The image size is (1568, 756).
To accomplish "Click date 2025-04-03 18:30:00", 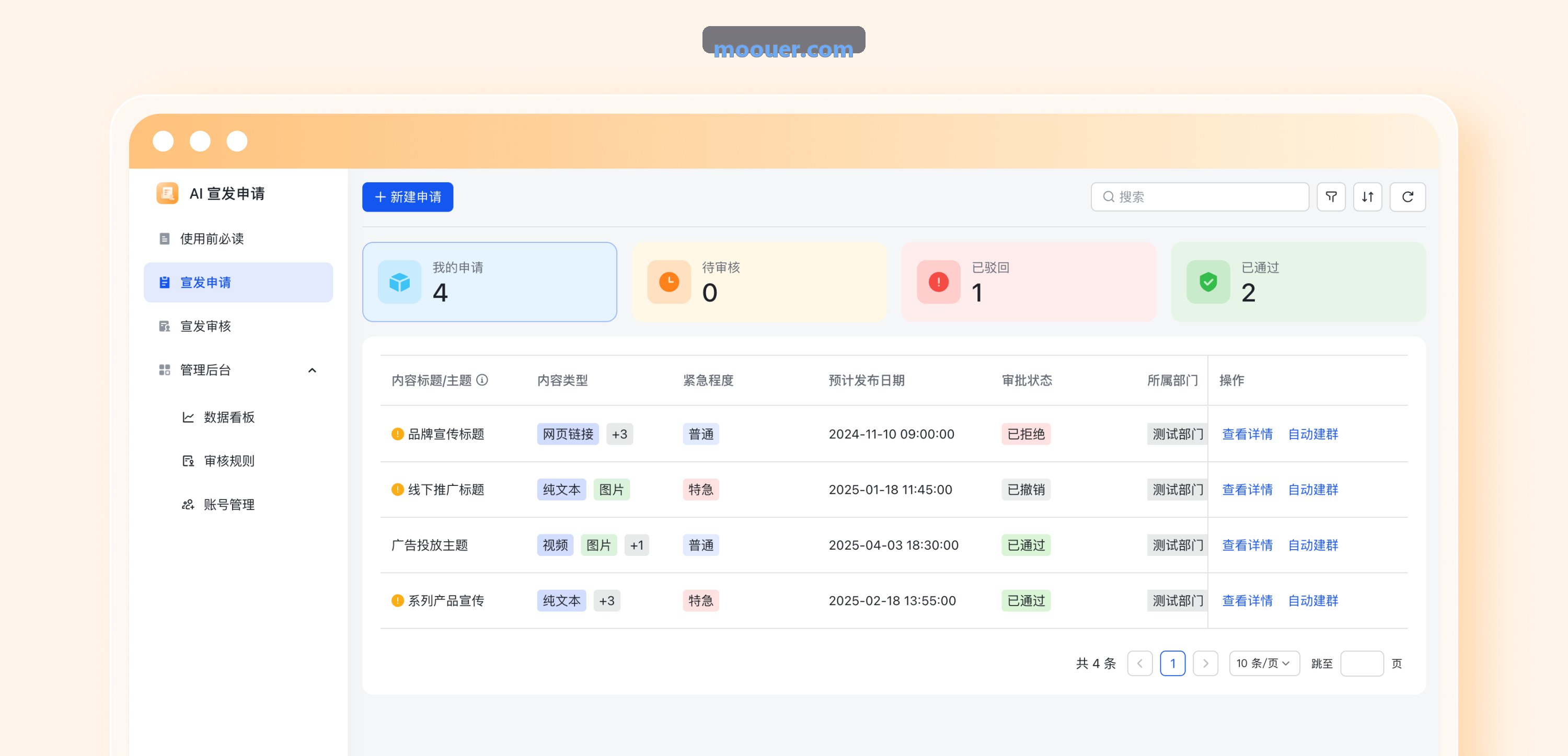I will [x=893, y=545].
